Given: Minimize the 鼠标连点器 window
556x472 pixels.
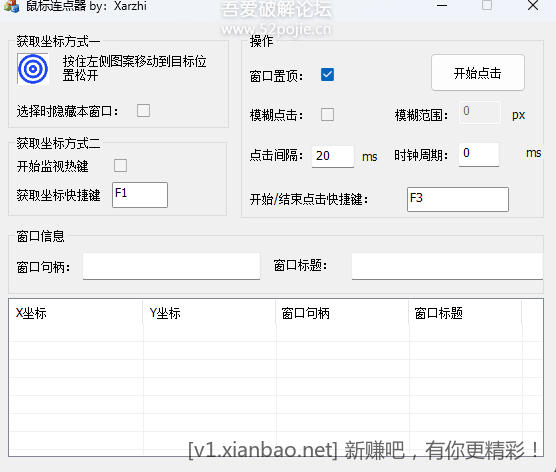Looking at the screenshot, I should [x=442, y=6].
